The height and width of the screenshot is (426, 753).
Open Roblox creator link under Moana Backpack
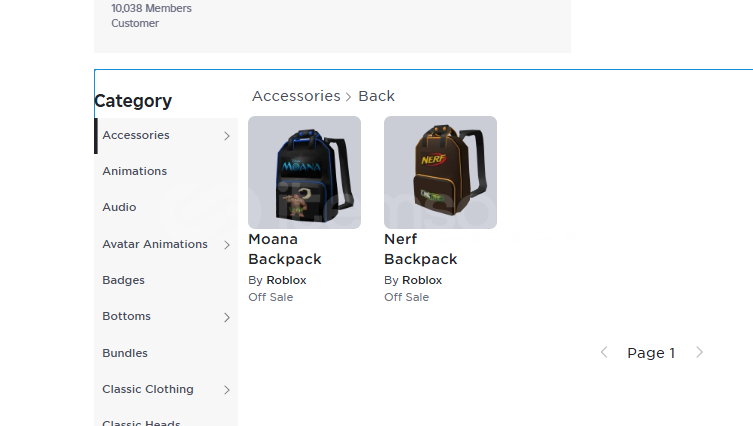point(286,280)
